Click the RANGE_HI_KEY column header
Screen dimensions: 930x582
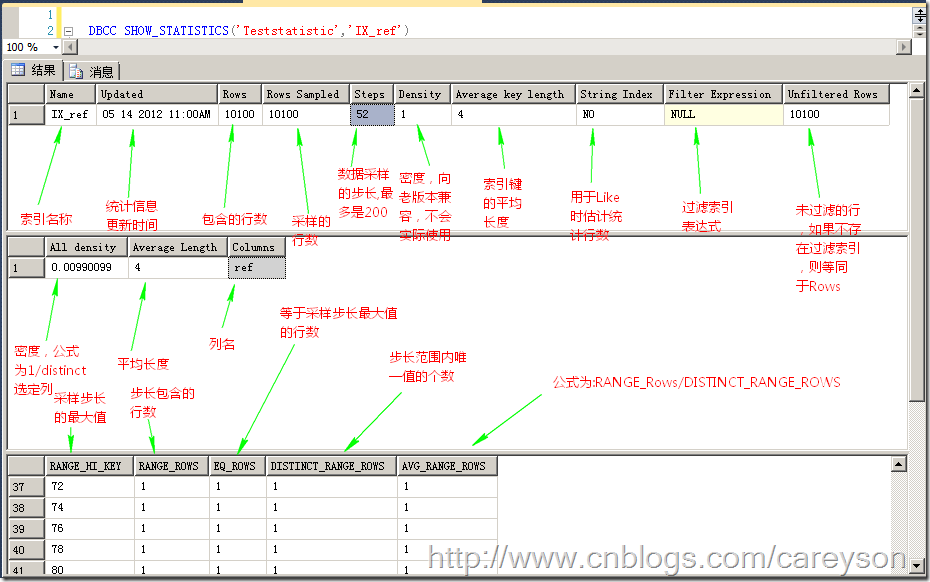89,466
